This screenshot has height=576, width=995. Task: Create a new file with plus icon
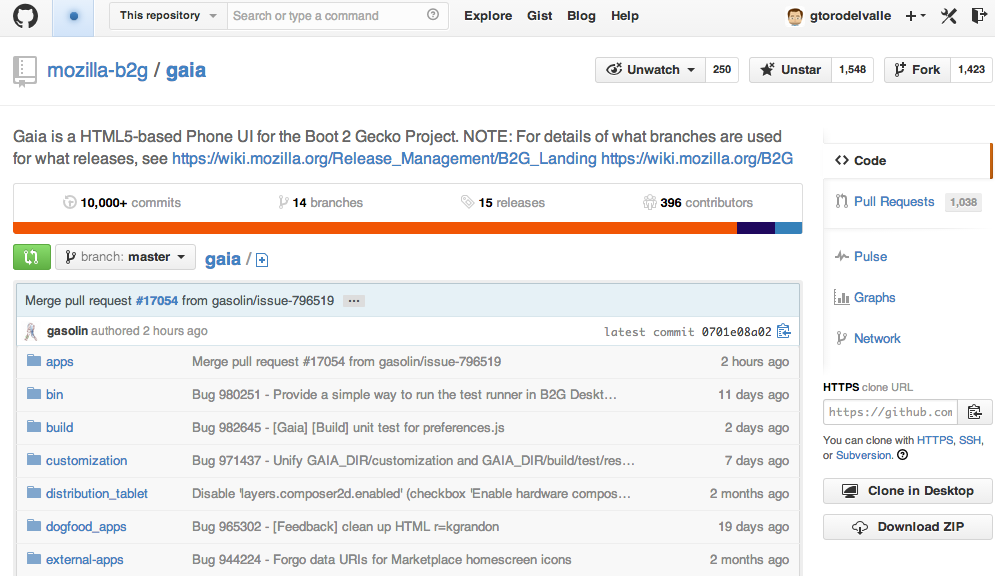pyautogui.click(x=262, y=260)
